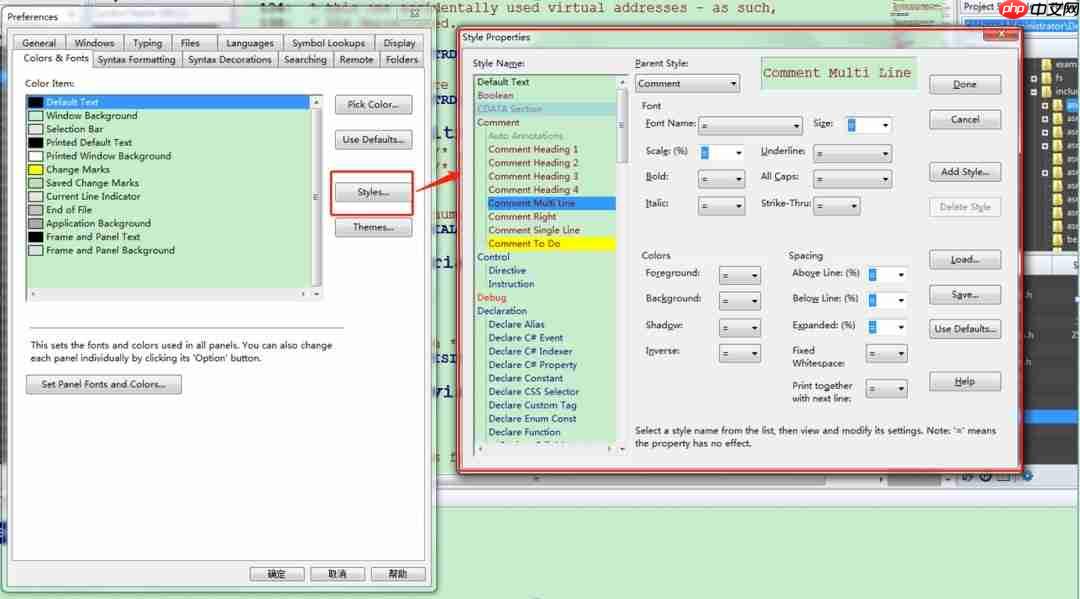Switch to the Searching tab
This screenshot has height=599, width=1080.
pos(305,60)
